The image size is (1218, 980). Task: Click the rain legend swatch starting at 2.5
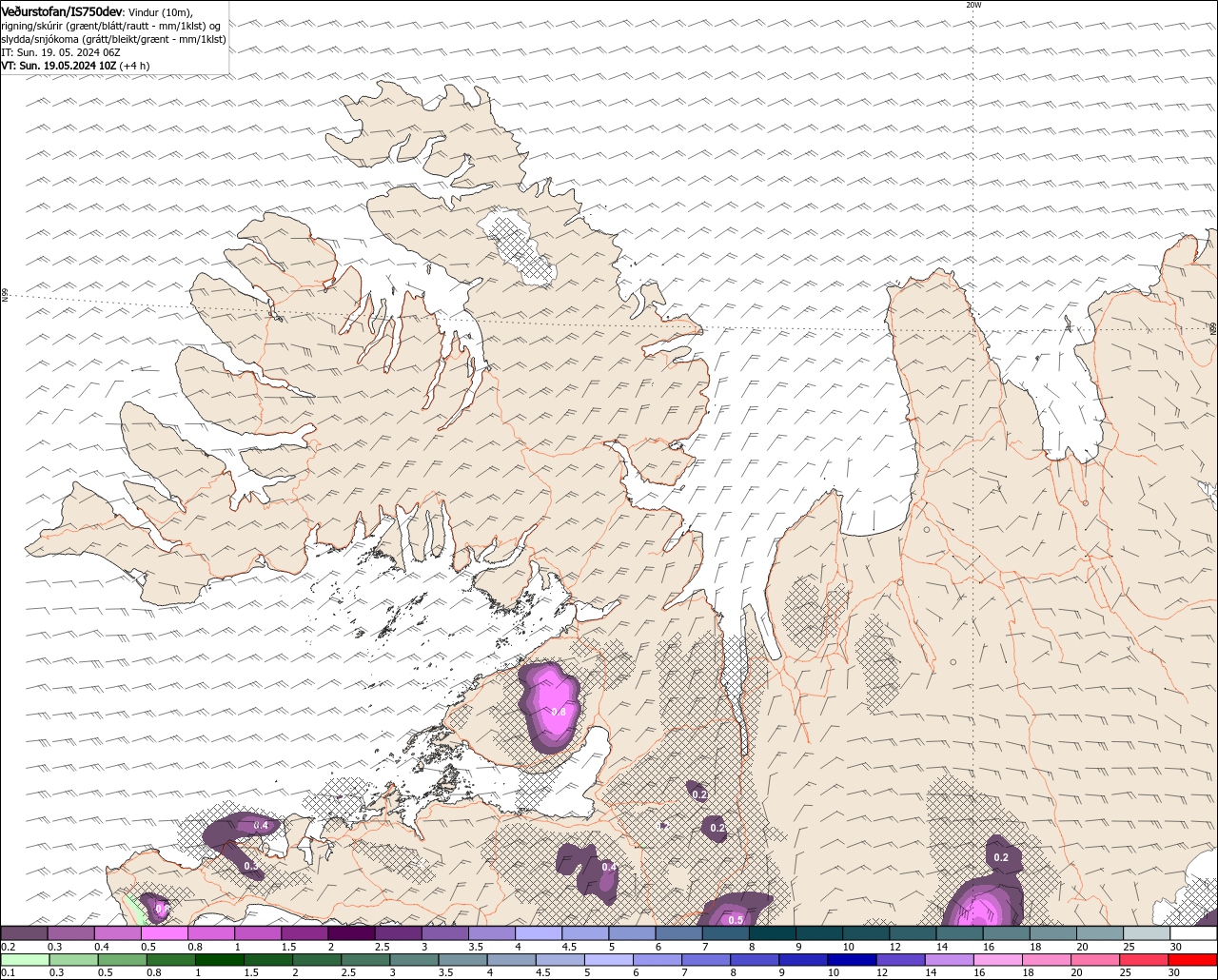366,959
